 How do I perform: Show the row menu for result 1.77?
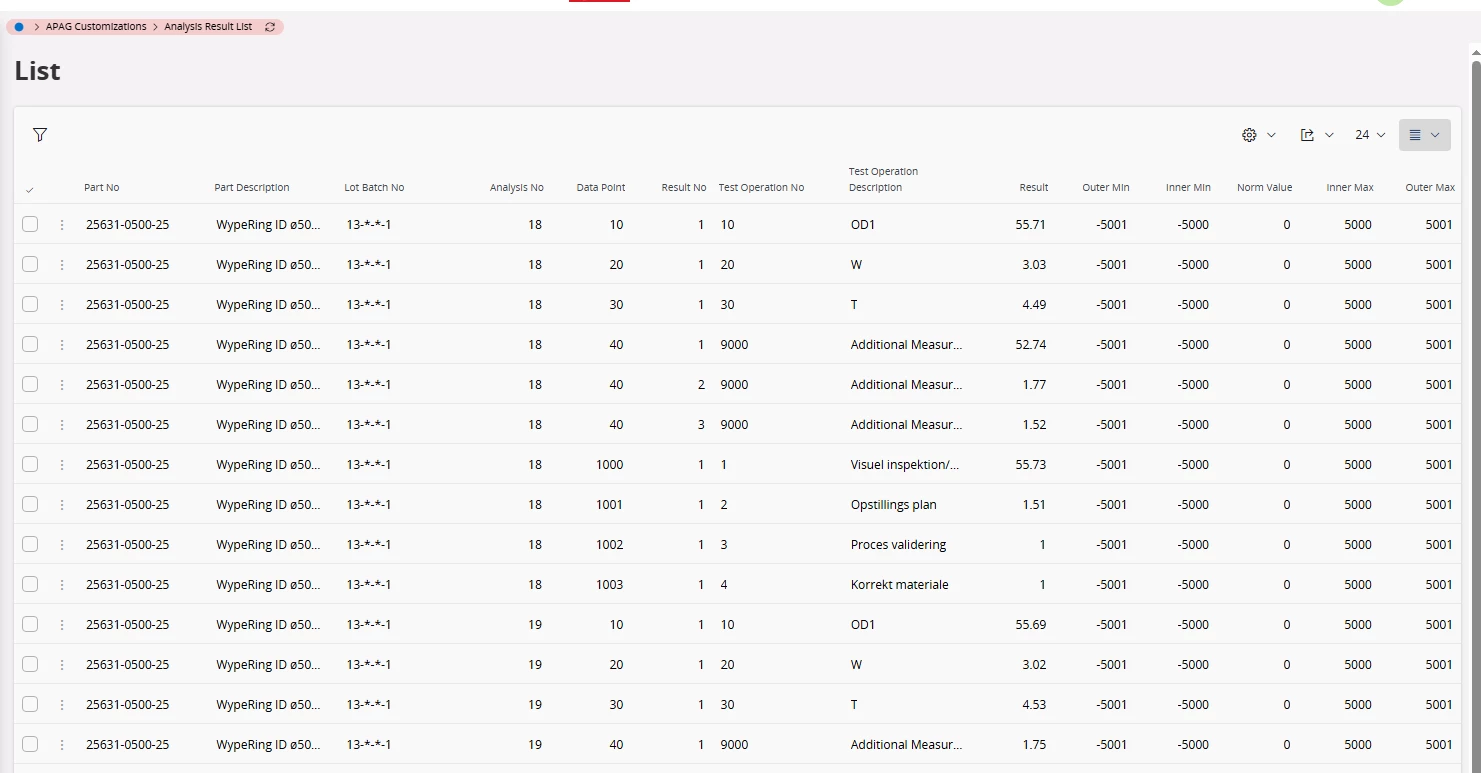[62, 385]
